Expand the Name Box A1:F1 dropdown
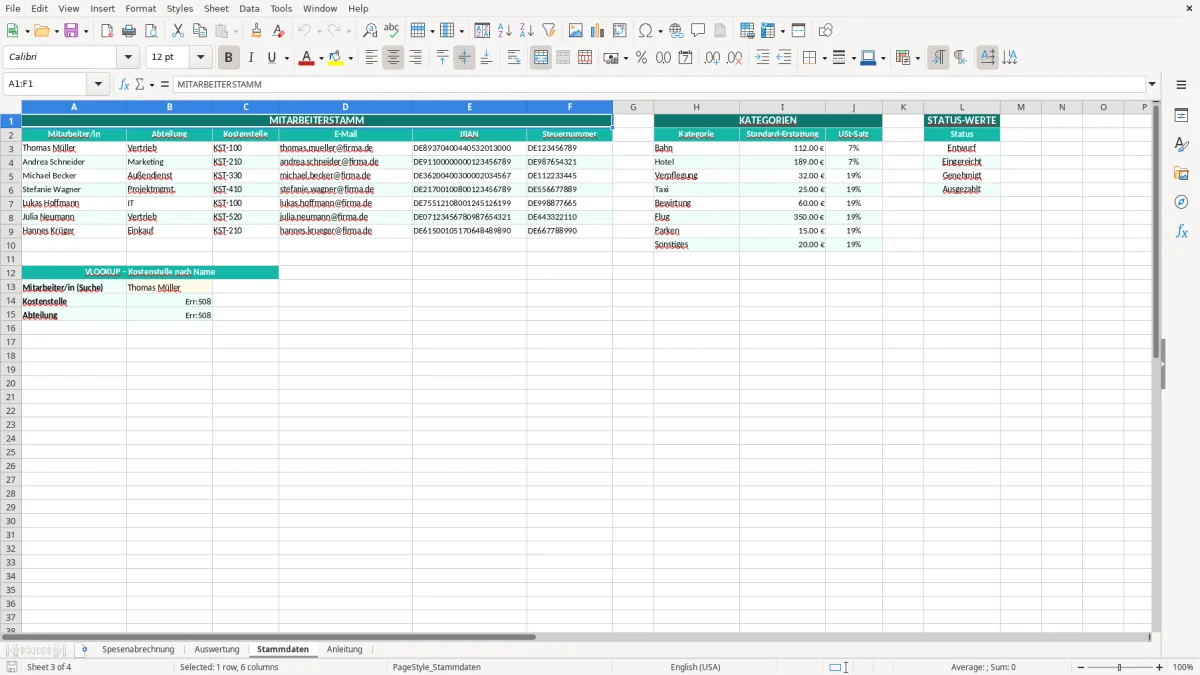1200x675 pixels. pos(98,84)
